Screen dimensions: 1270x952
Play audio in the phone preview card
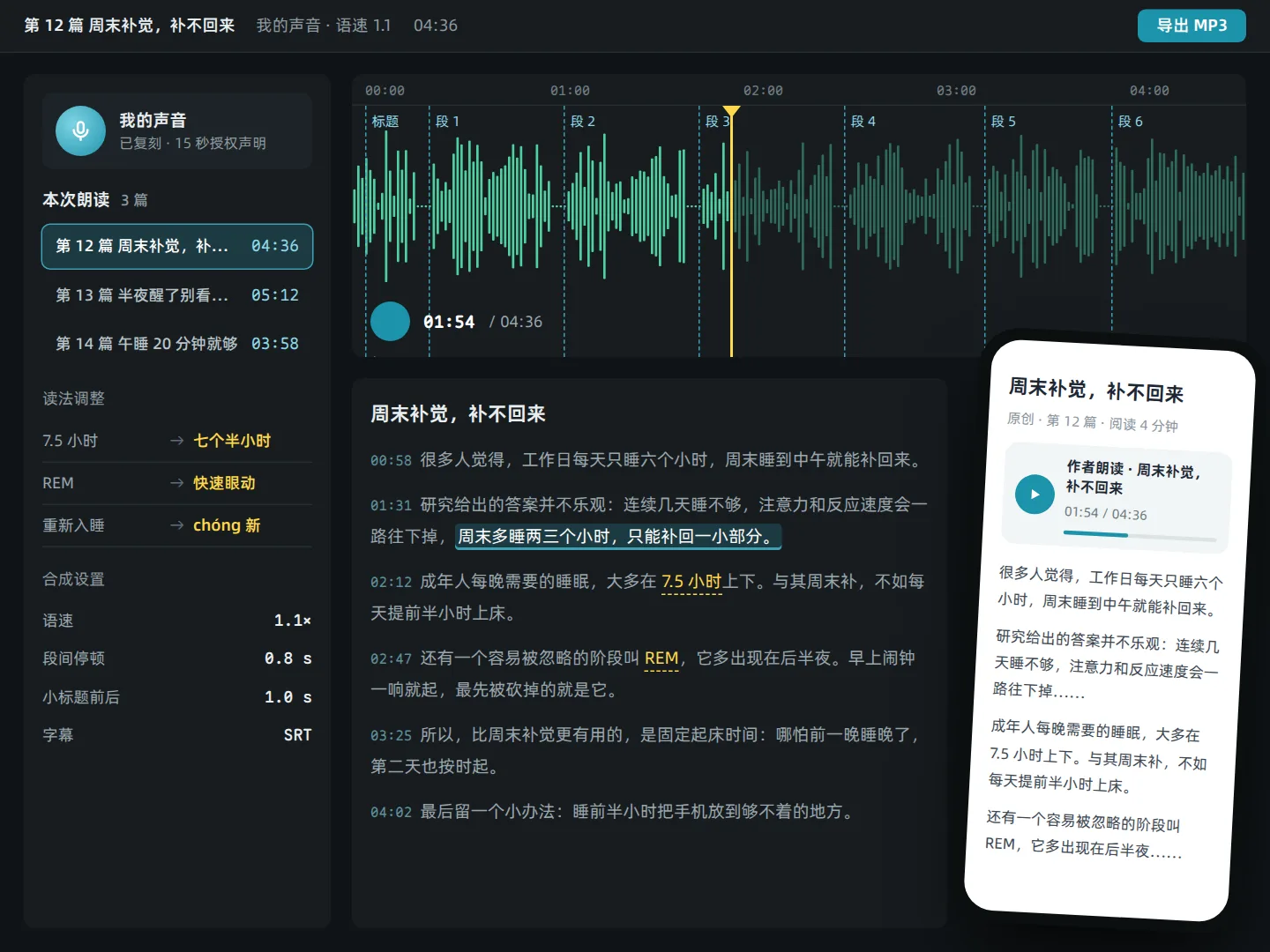pyautogui.click(x=1035, y=495)
